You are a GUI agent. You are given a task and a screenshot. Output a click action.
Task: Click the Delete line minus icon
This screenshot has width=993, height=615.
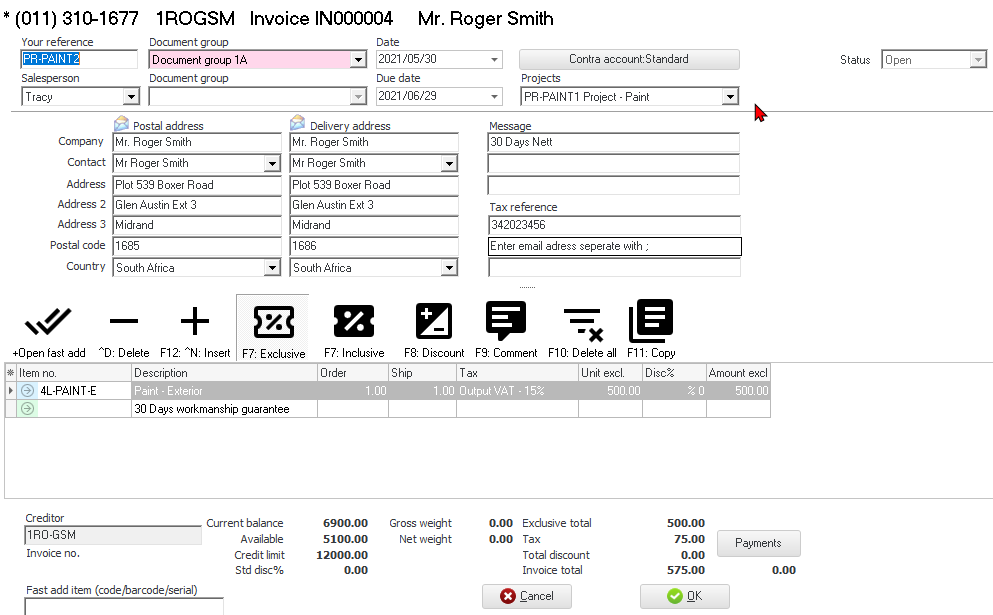pyautogui.click(x=124, y=322)
